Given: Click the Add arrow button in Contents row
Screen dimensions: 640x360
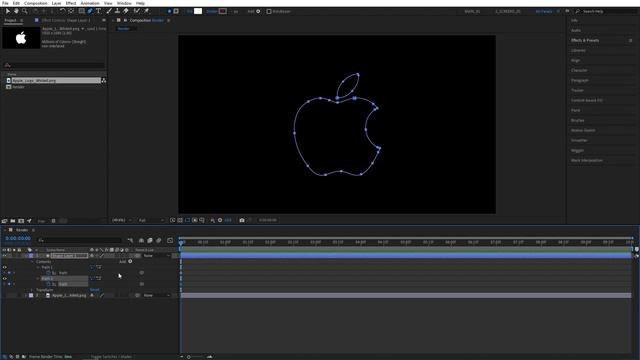Looking at the screenshot, I should coord(130,261).
